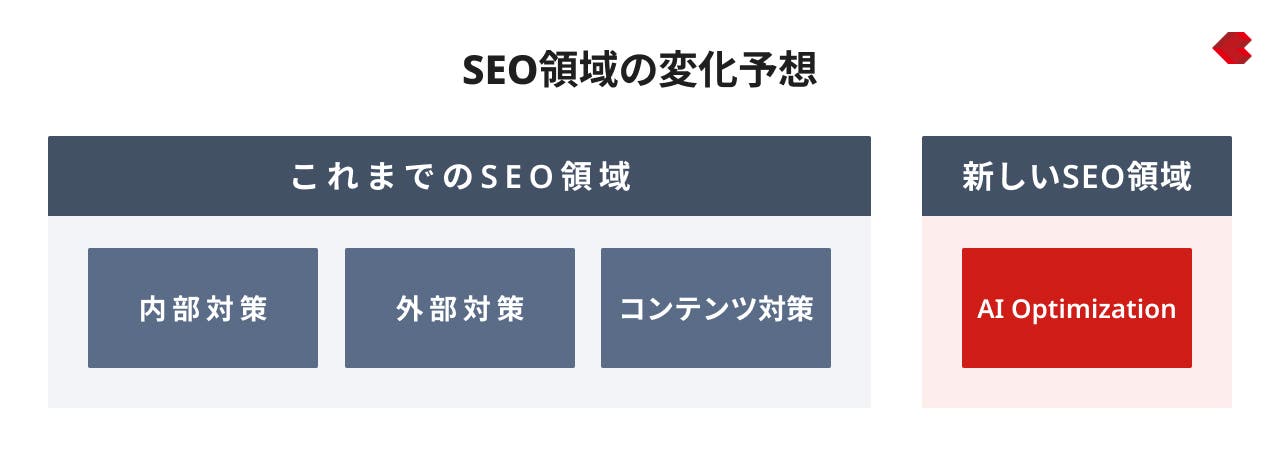Click the gray gap between 外部対策 and コンテンツ対策
The width and height of the screenshot is (1280, 456).
[588, 308]
